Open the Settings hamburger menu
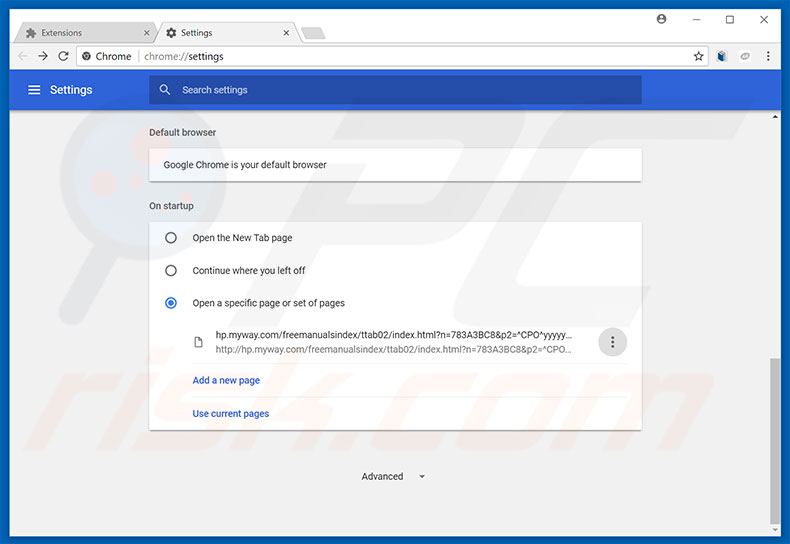 pyautogui.click(x=34, y=90)
